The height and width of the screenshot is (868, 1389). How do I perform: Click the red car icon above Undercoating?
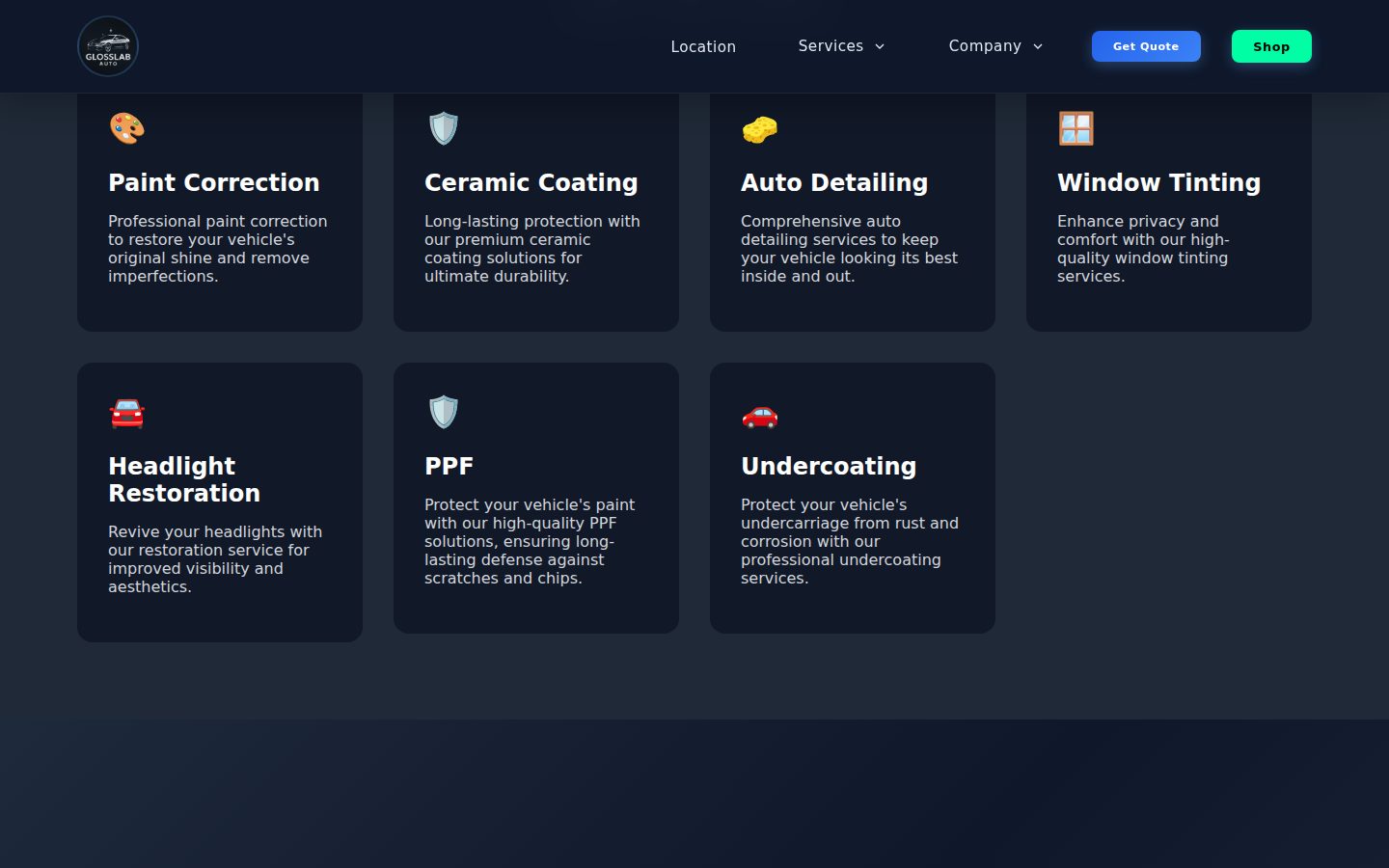pyautogui.click(x=759, y=415)
